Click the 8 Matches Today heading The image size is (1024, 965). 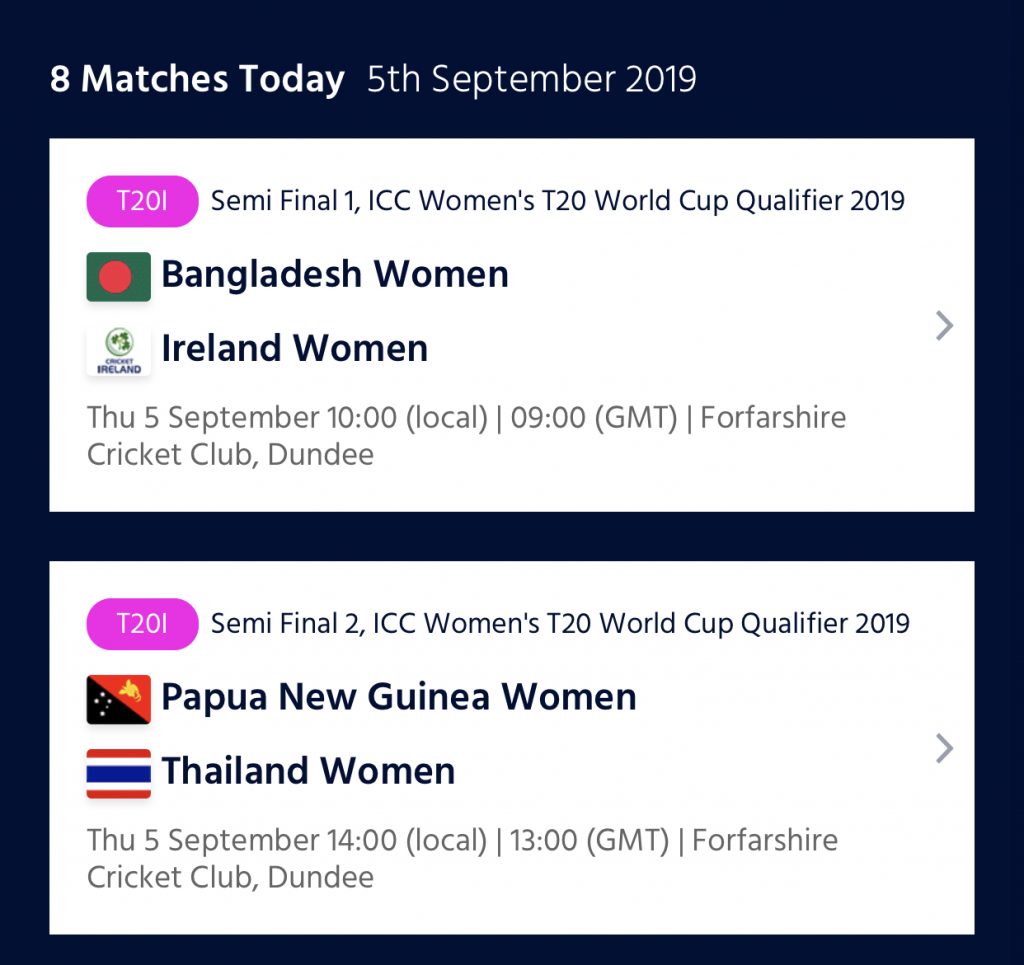click(197, 80)
